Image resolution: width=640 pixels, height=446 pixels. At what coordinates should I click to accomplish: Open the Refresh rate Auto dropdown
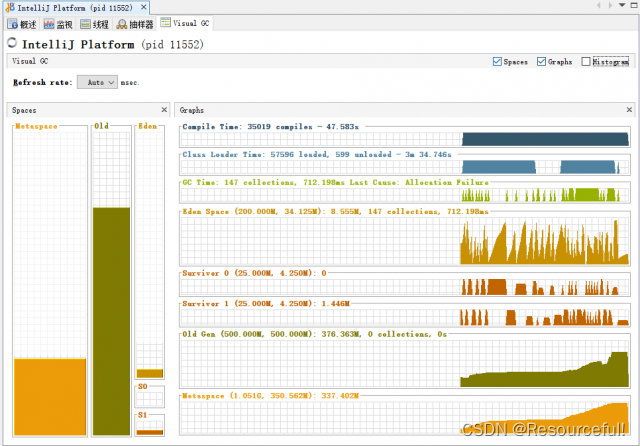point(97,82)
